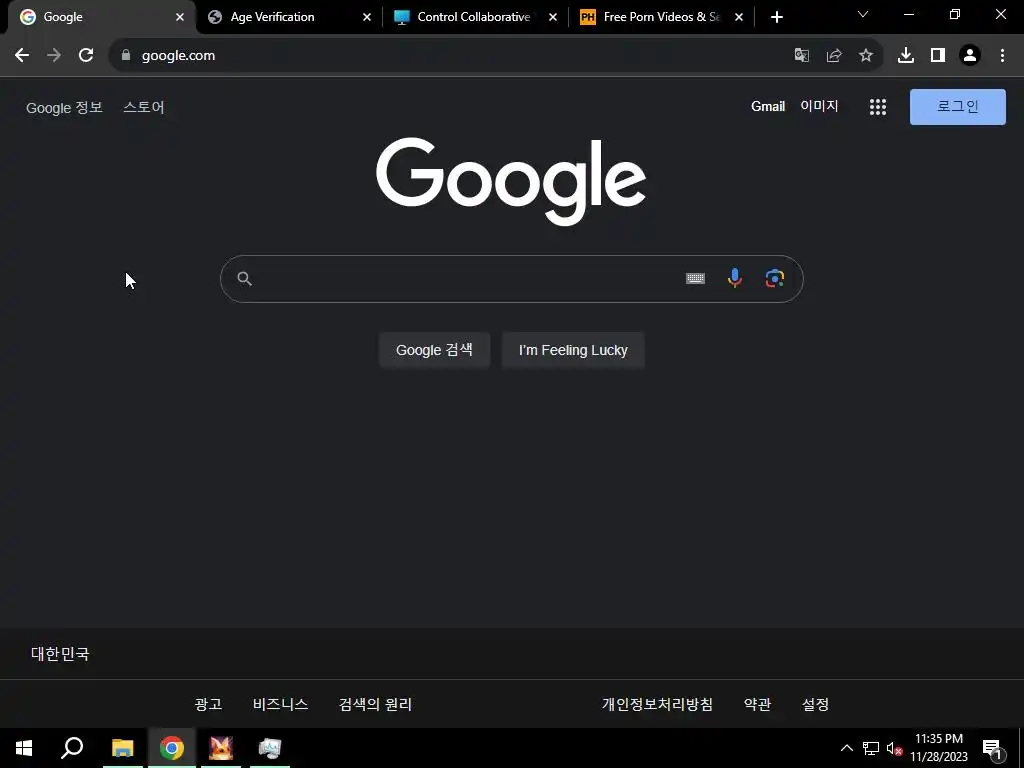Click the magnifier icon in search box
The width and height of the screenshot is (1024, 768).
[244, 279]
